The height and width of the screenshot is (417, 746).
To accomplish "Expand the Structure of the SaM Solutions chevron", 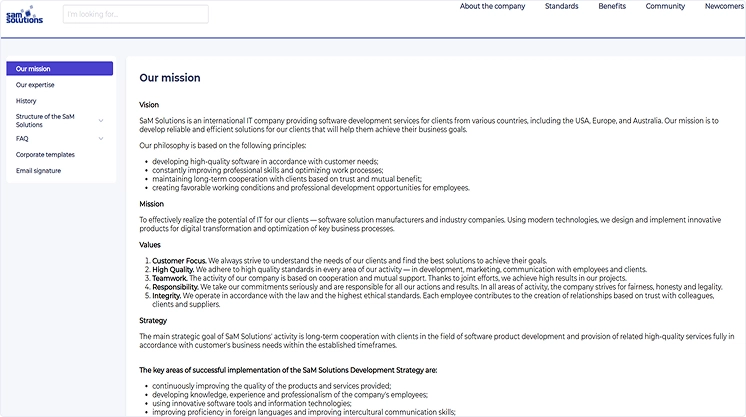I will tap(101, 120).
